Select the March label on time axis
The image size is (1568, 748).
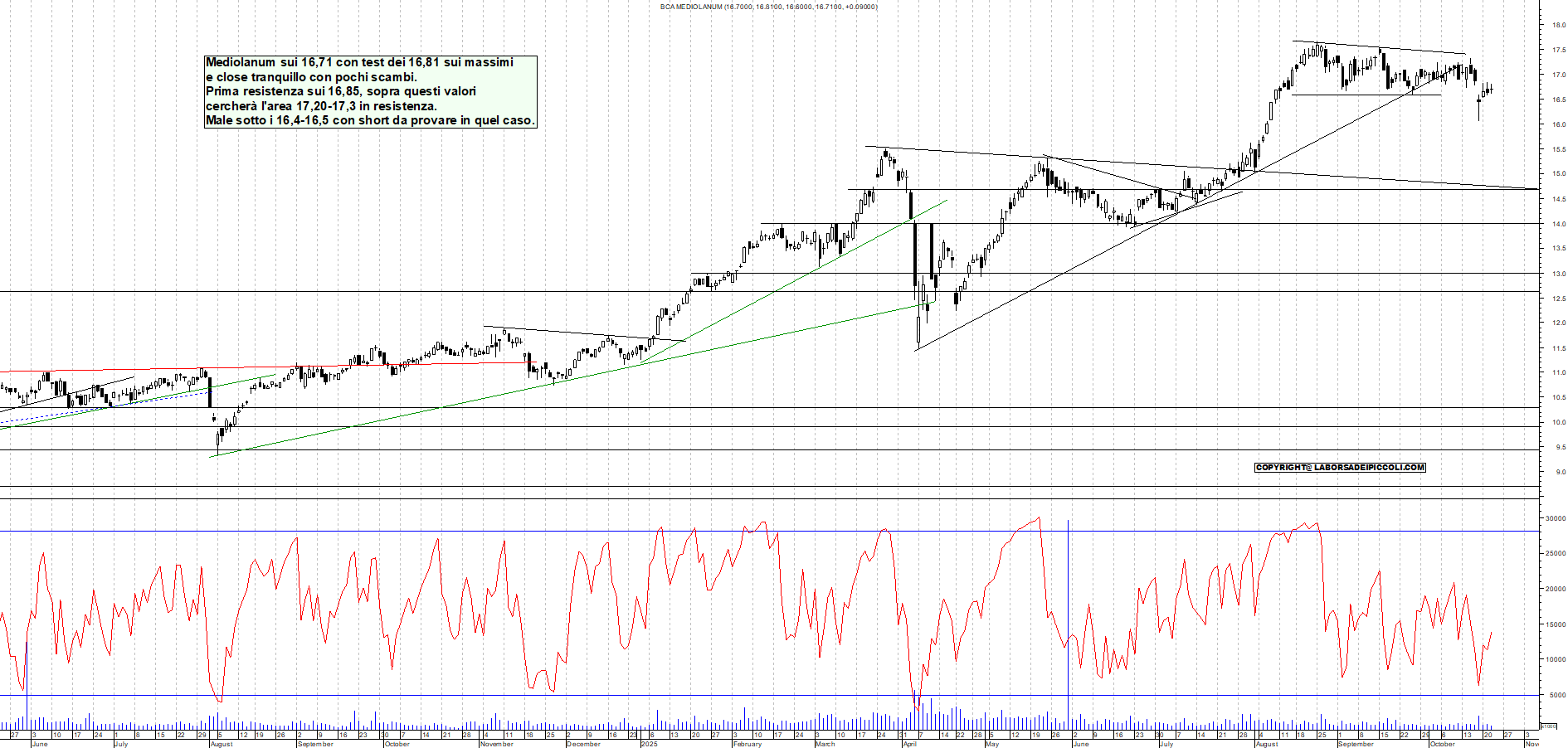(x=825, y=744)
